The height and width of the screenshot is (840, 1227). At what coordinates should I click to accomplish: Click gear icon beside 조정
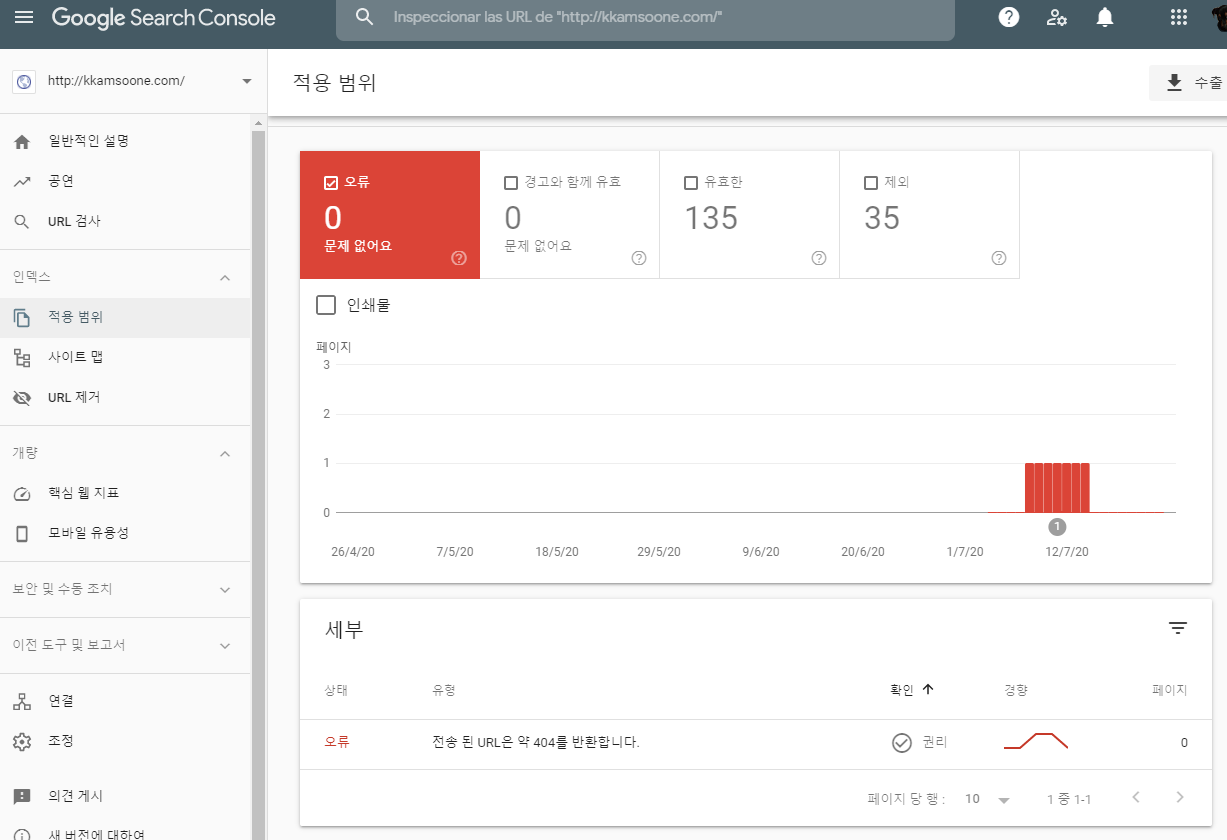point(22,742)
